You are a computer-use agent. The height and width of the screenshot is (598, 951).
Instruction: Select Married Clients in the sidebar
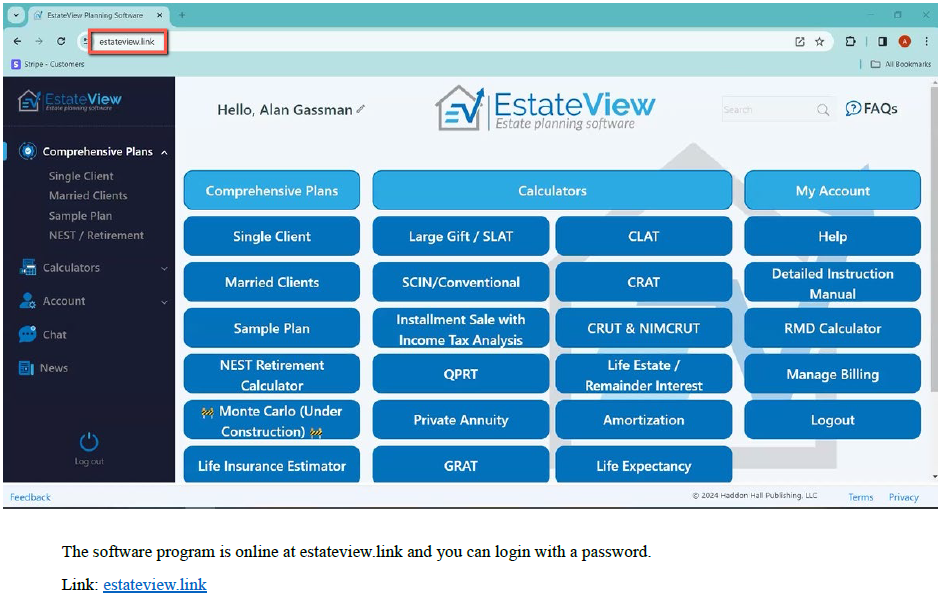tap(88, 195)
